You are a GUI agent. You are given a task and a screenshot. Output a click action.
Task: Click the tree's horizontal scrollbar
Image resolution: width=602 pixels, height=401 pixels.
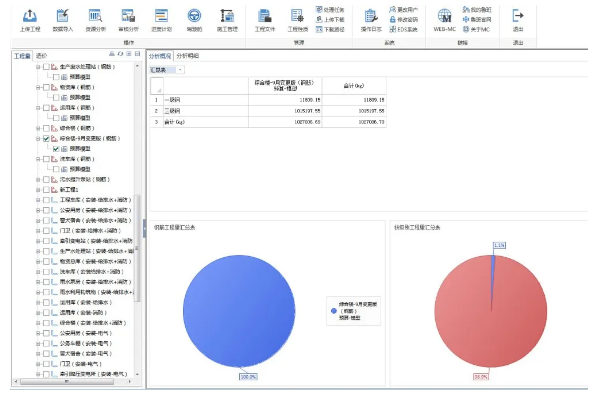(67, 381)
